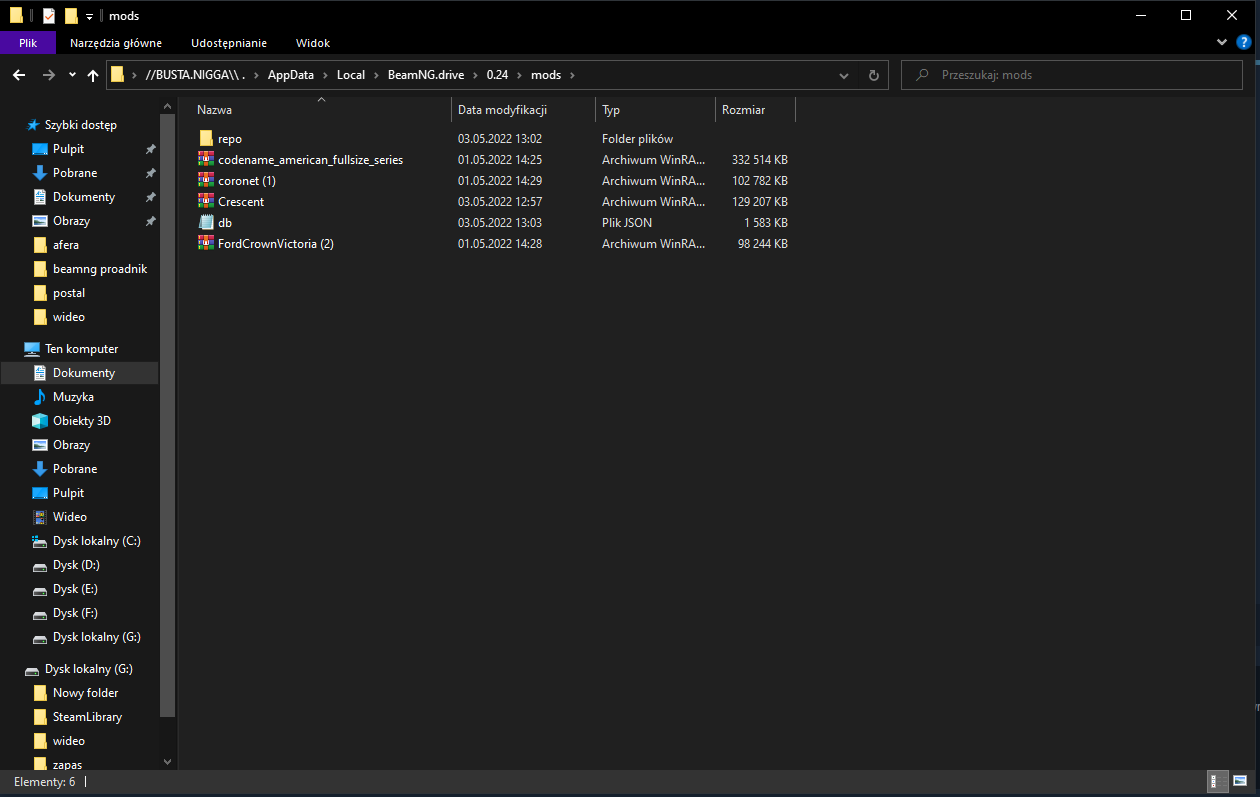Refresh the mods folder view
Screen dimensions: 1260x797
pos(873,75)
